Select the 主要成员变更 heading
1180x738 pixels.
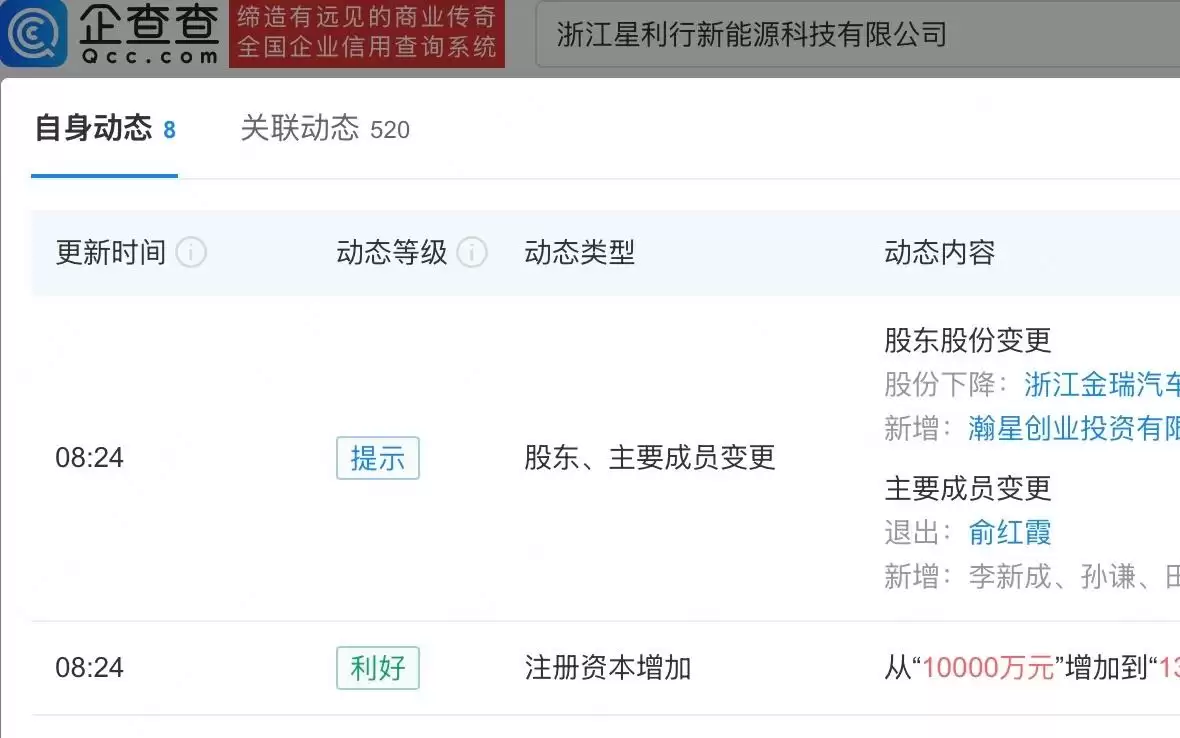click(967, 488)
